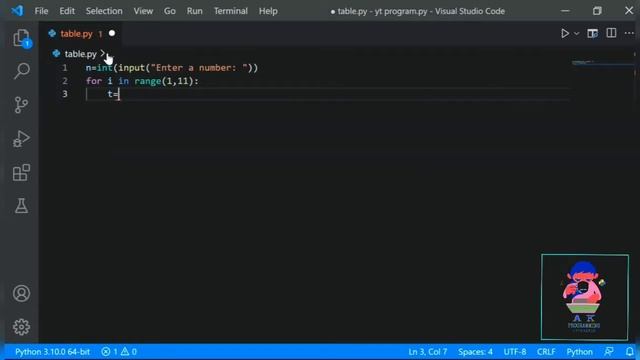Open the Source Control view

(21, 105)
